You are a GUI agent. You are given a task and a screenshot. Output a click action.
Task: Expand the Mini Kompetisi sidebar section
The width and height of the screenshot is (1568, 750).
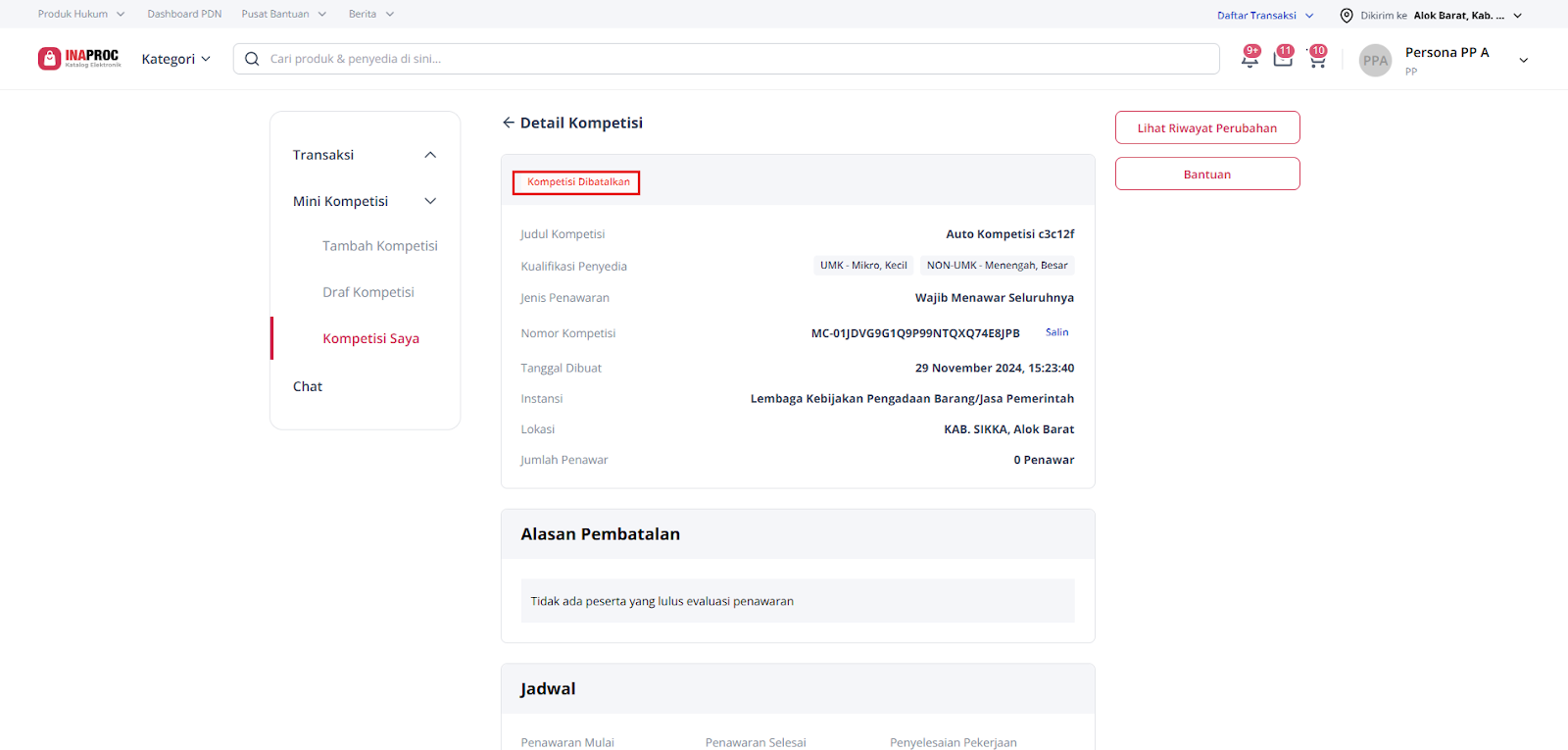pos(429,201)
